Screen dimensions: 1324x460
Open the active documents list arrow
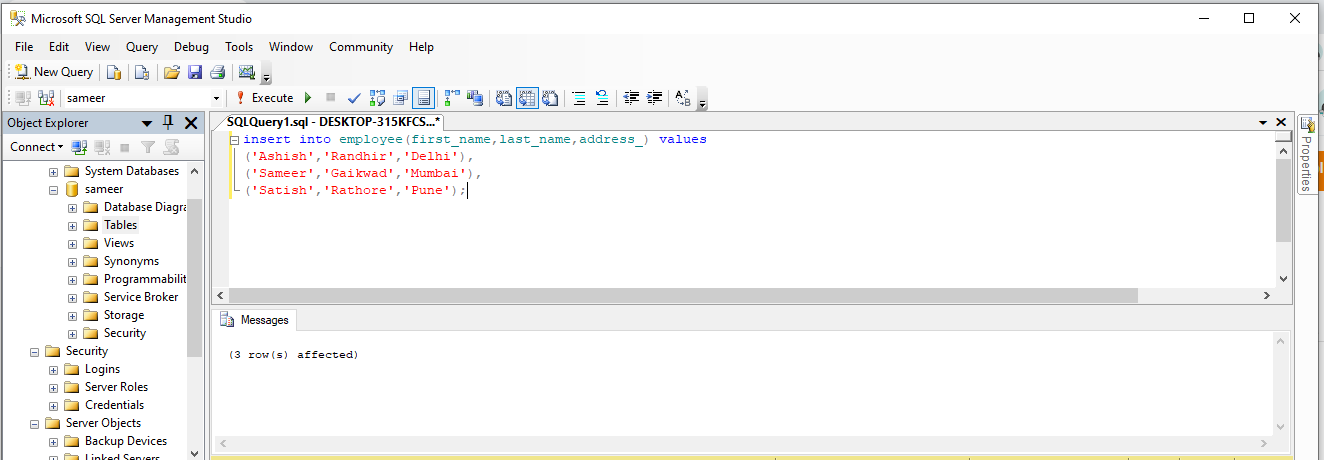(x=1264, y=122)
